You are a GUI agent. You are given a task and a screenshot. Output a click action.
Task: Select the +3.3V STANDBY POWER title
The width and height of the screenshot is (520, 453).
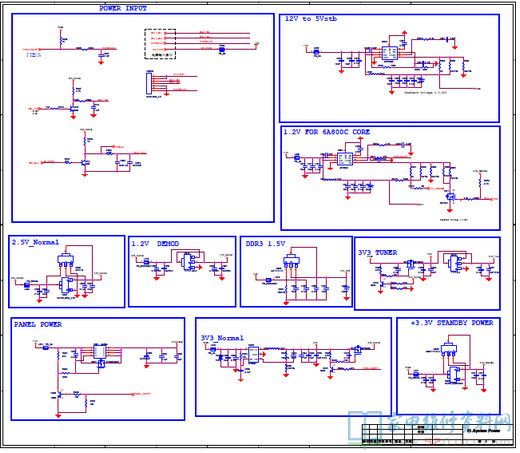[452, 323]
